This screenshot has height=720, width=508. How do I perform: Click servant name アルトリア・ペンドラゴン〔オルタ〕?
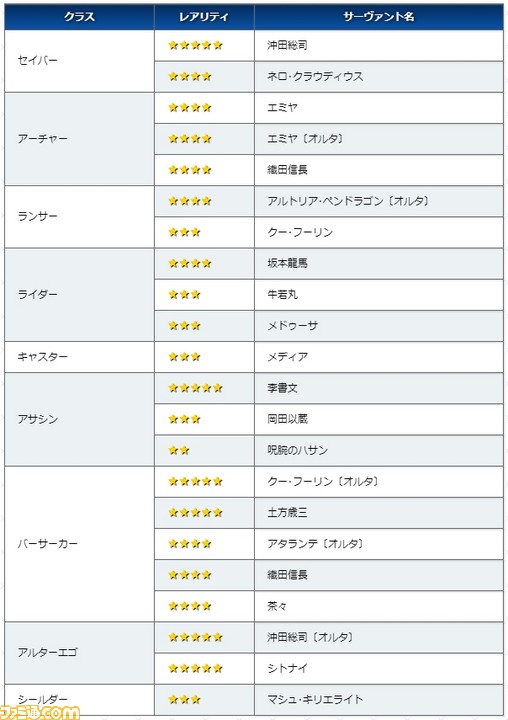(348, 201)
